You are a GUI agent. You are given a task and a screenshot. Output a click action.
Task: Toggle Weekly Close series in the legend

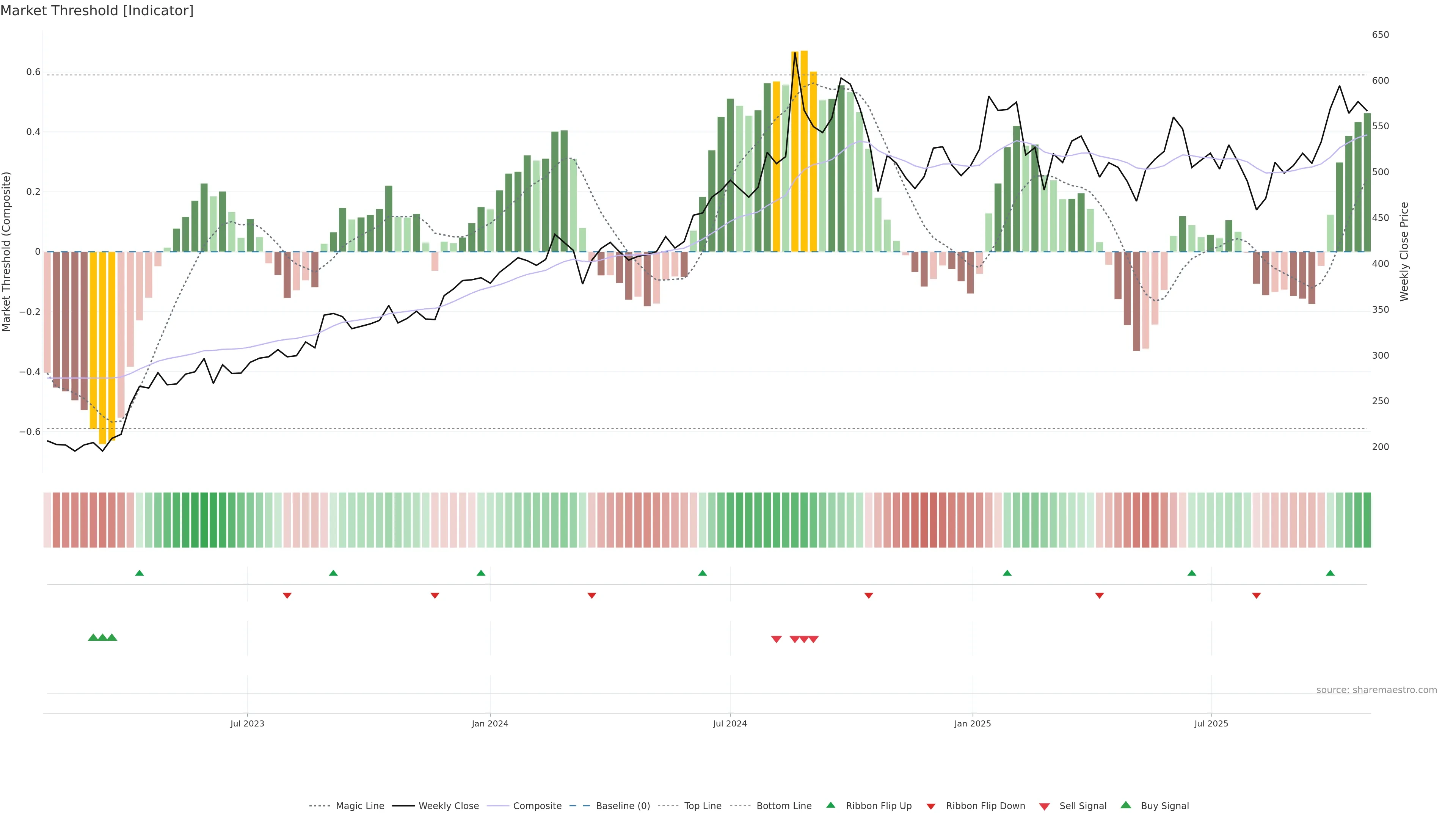(x=448, y=806)
